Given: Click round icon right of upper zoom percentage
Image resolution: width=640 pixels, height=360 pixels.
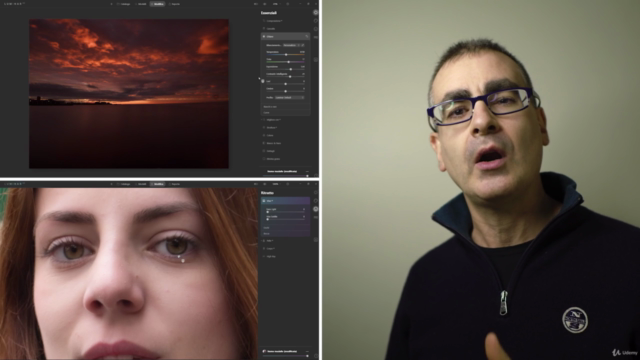Looking at the screenshot, I should tap(287, 4).
